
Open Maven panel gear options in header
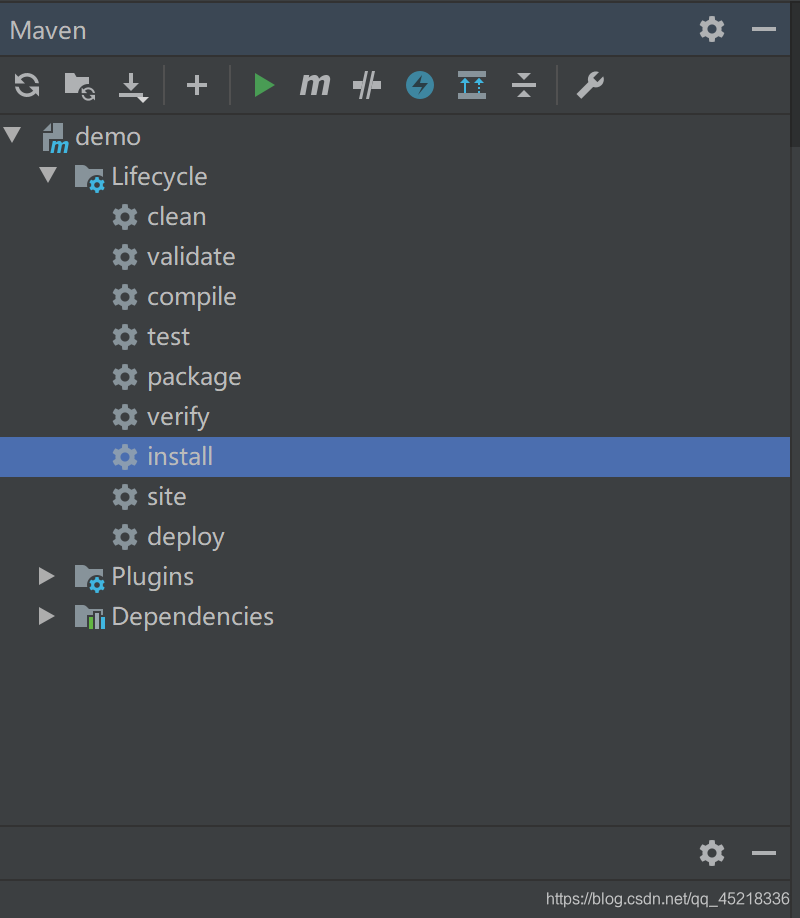click(712, 29)
